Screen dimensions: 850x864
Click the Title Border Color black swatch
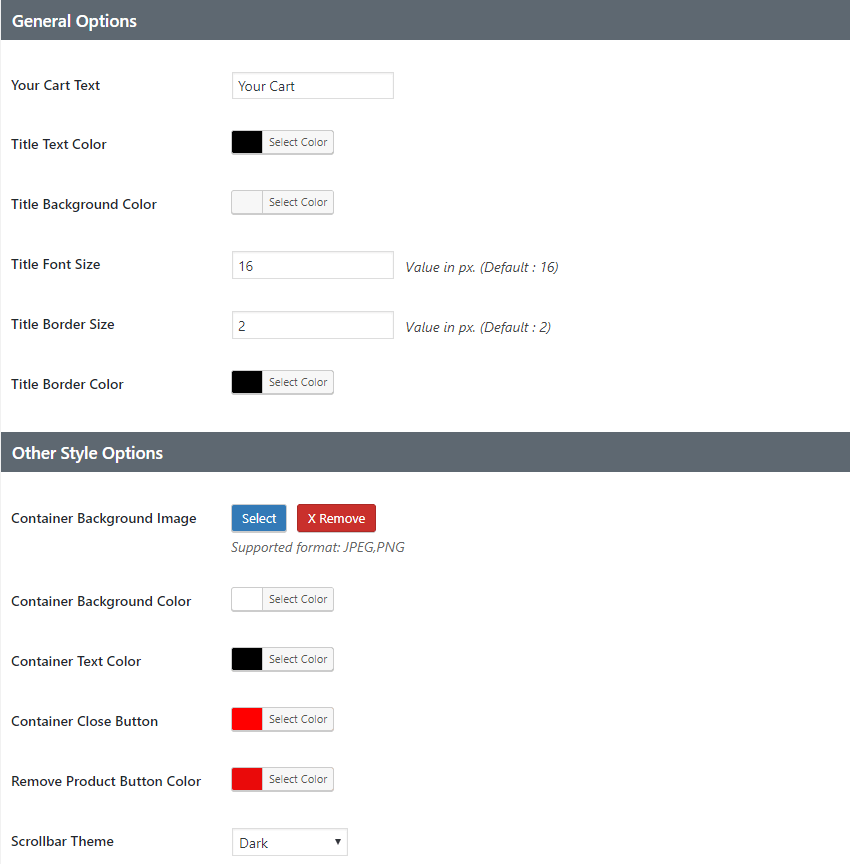(247, 382)
